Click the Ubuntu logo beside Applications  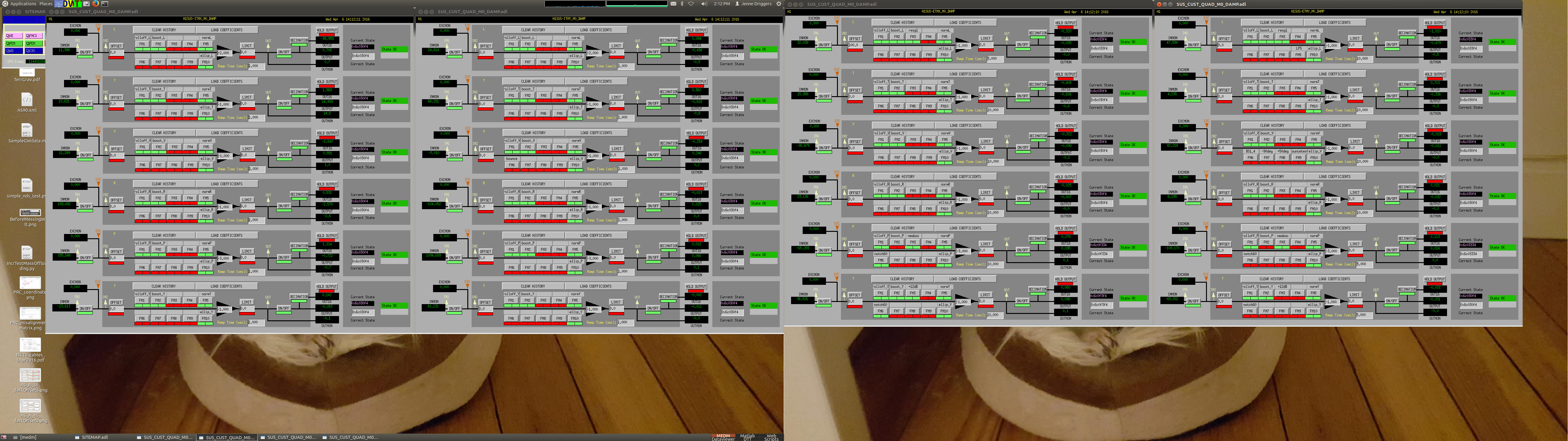(5, 4)
